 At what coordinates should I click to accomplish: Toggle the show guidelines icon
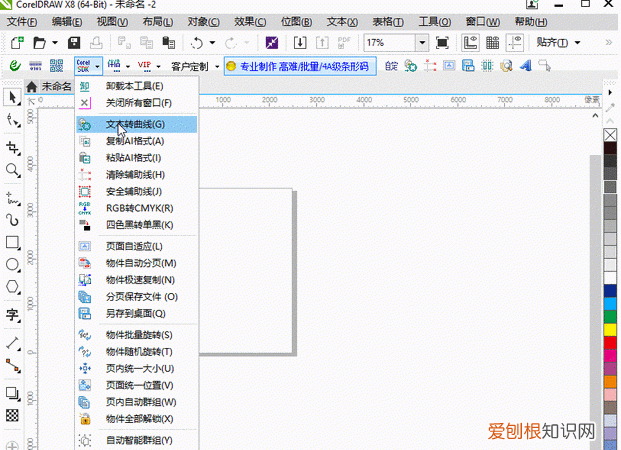click(x=515, y=42)
